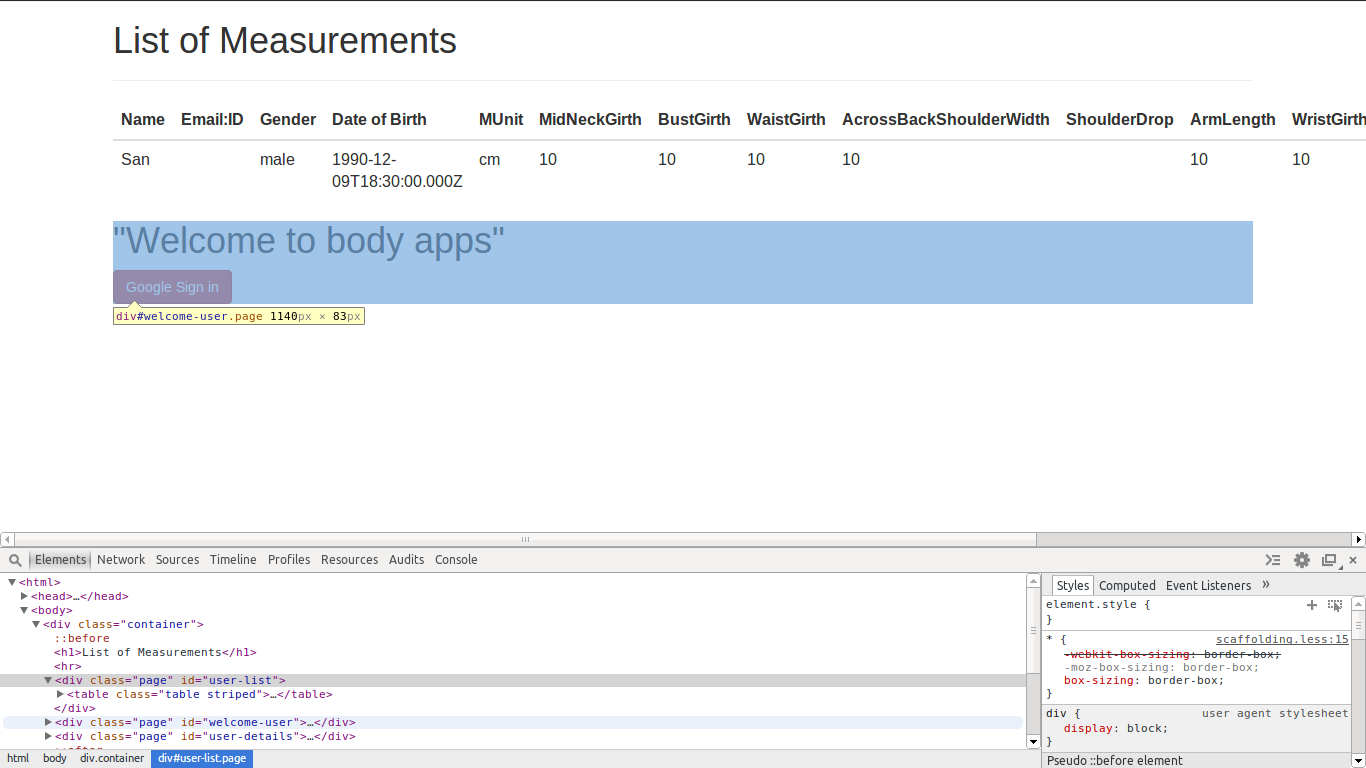The image size is (1366, 768).
Task: Click the List of Measurements page title
Action: 285,40
